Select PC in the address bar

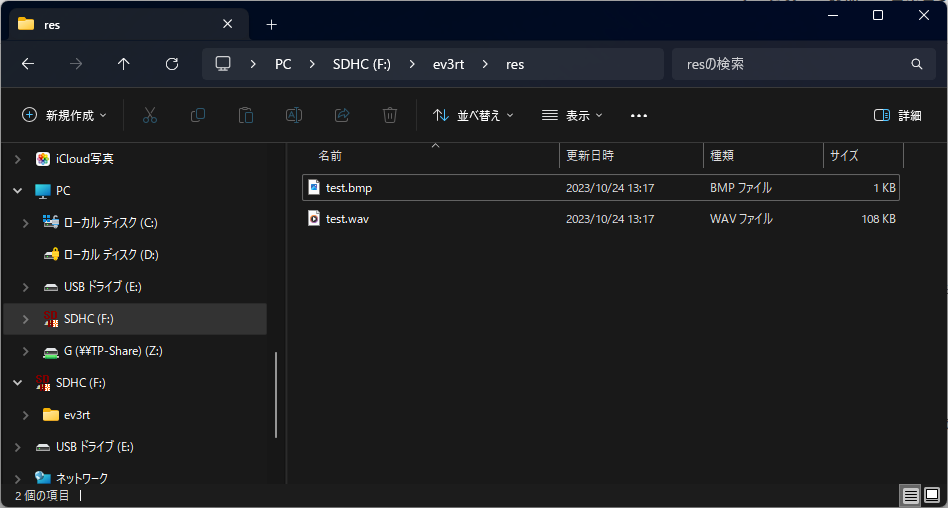click(x=283, y=64)
